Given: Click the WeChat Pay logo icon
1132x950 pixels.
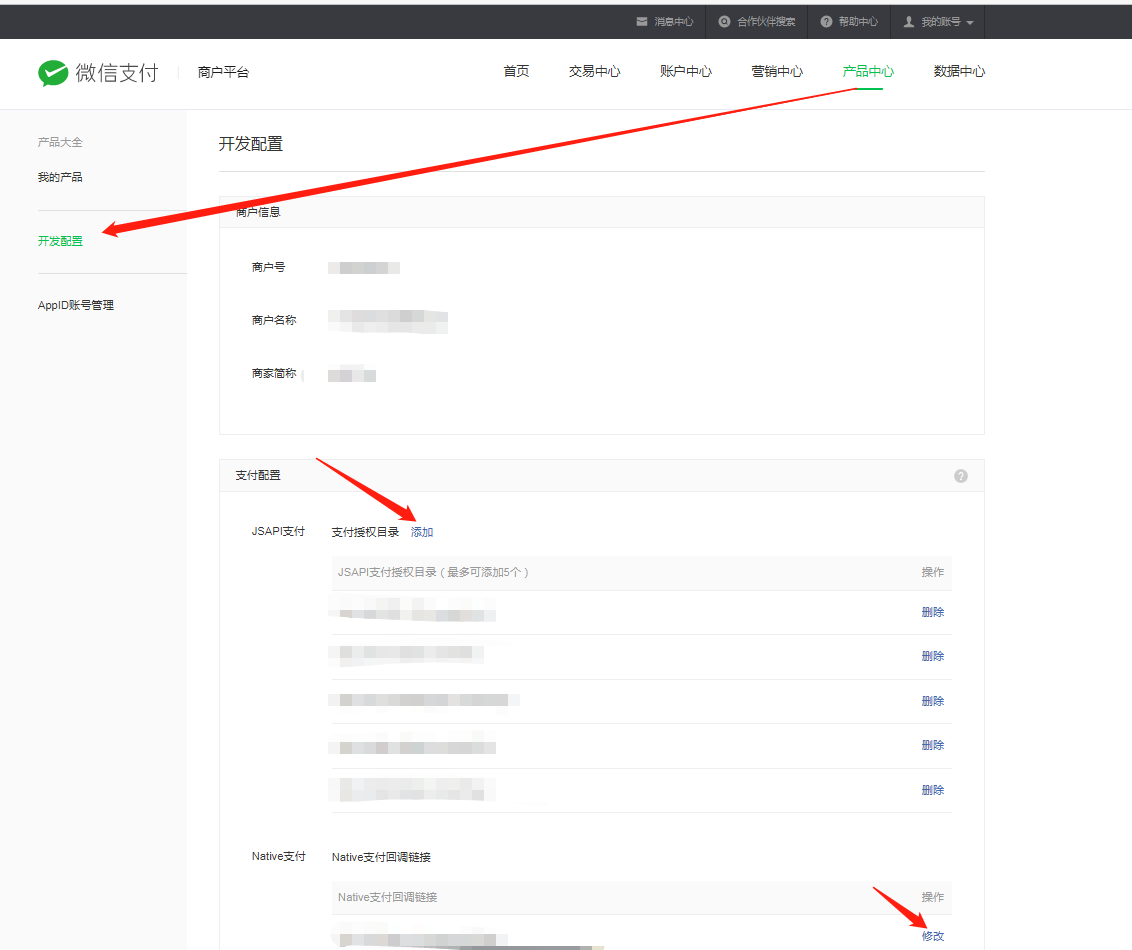Looking at the screenshot, I should [53, 73].
